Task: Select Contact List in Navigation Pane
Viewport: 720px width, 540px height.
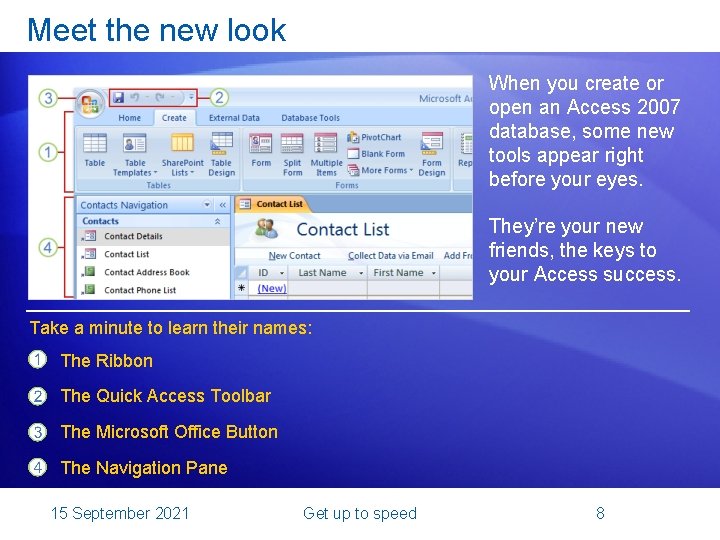Action: (x=153, y=254)
